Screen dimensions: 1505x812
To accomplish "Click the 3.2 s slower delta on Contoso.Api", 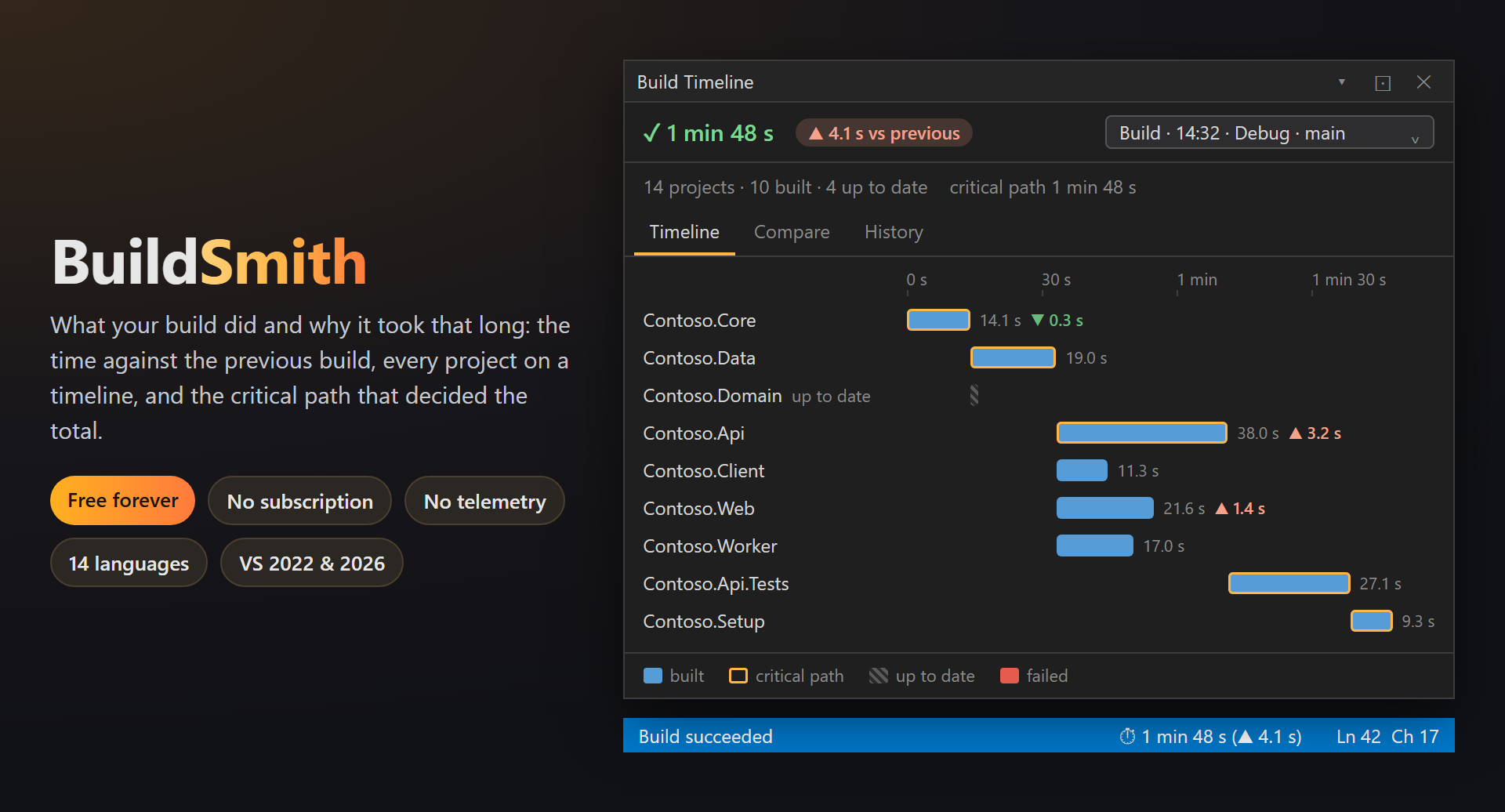I will tap(1315, 433).
